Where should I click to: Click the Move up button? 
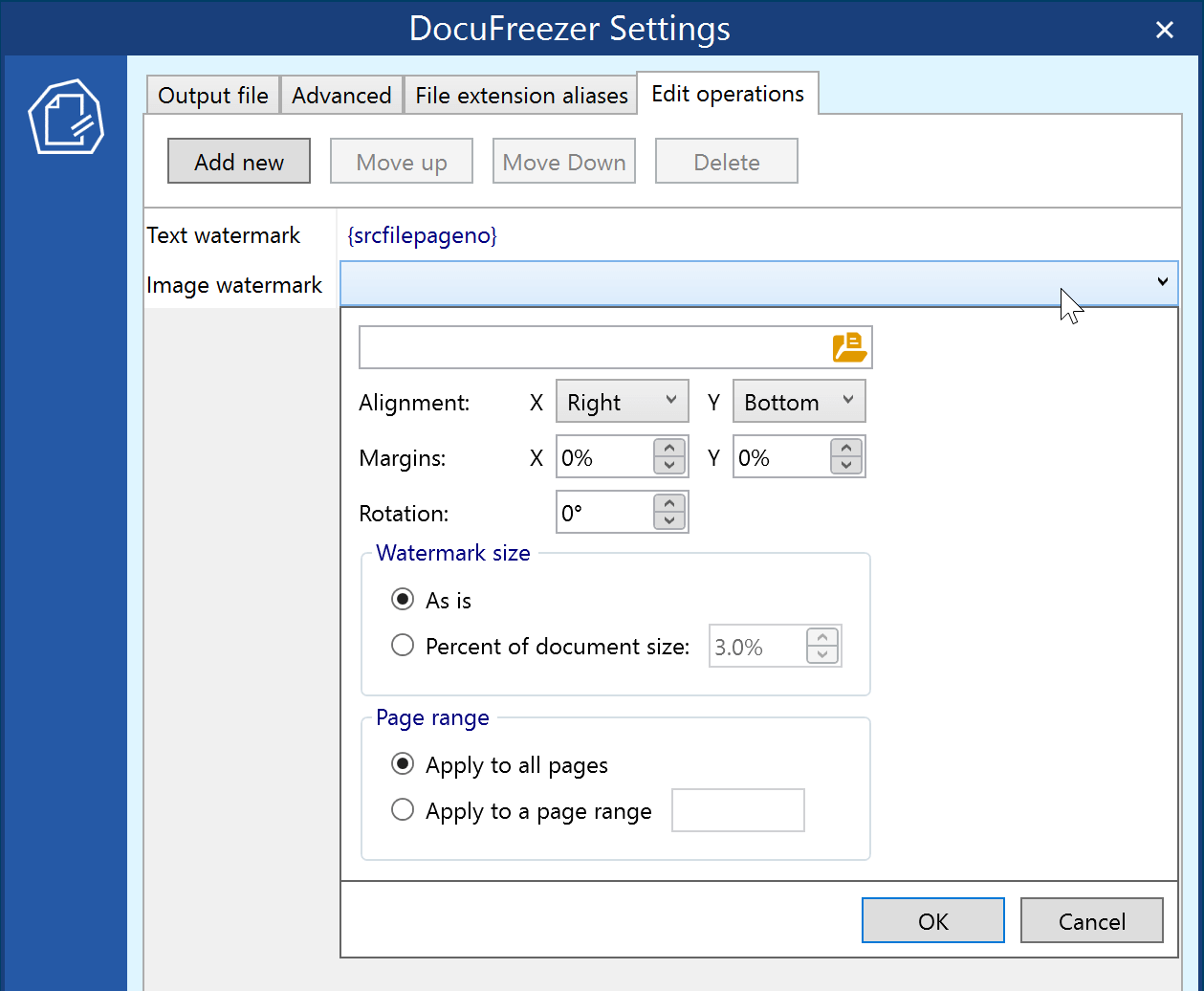coord(402,161)
